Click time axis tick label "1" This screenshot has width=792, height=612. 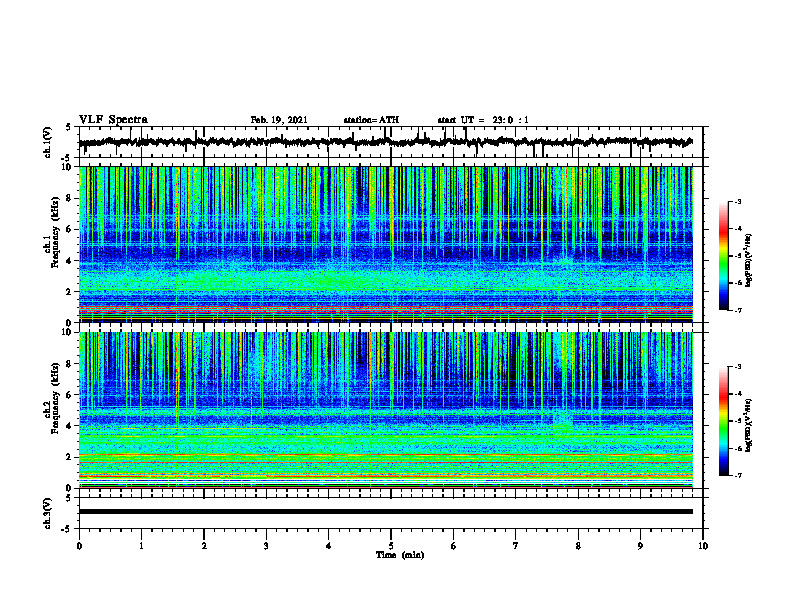[141, 546]
